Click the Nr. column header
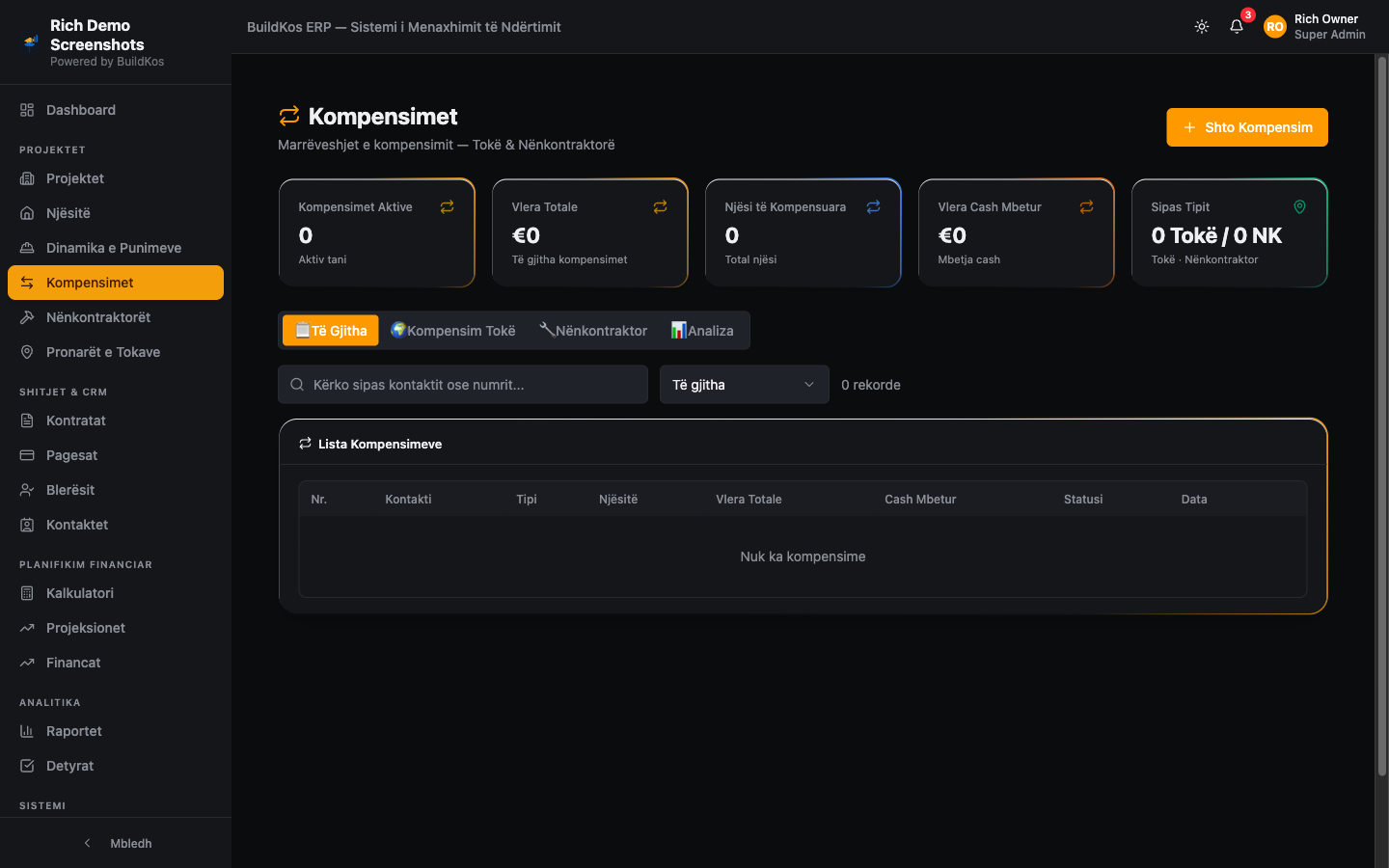The width and height of the screenshot is (1389, 868). (319, 500)
